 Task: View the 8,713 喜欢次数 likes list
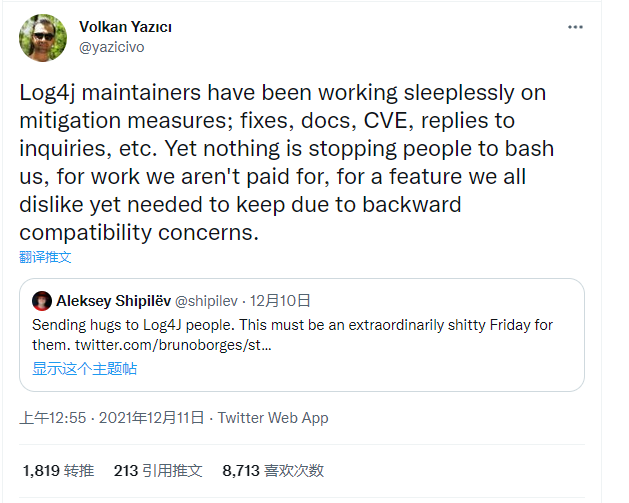tap(273, 471)
